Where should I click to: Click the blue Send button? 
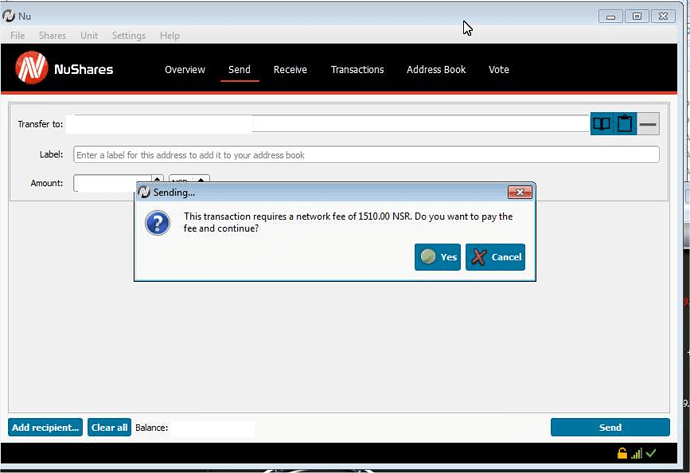tap(610, 427)
